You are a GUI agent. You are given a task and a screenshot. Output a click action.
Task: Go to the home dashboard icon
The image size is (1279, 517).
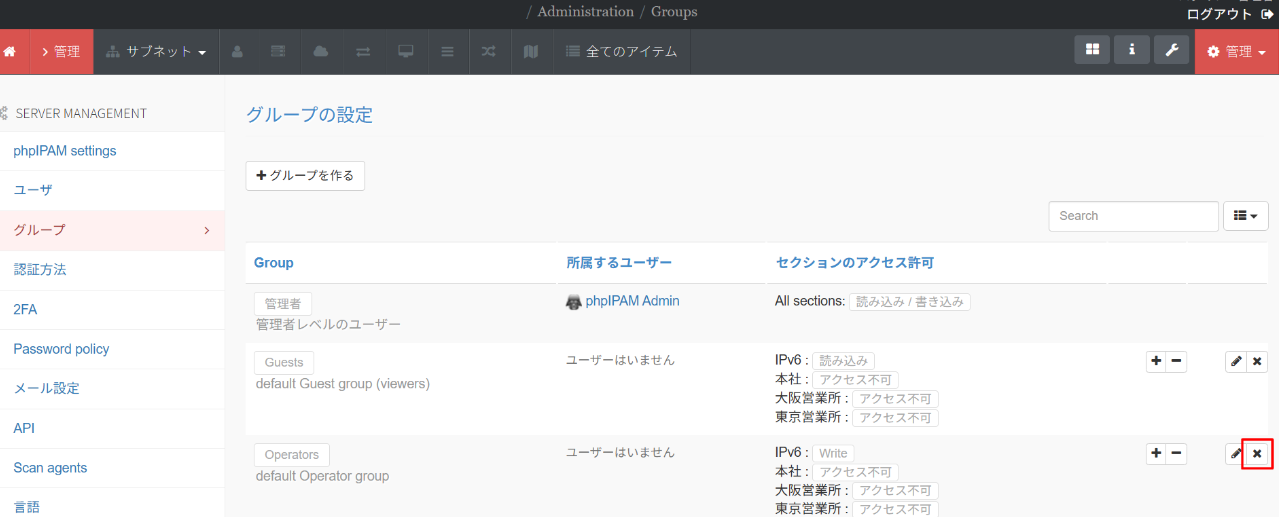click(10, 51)
